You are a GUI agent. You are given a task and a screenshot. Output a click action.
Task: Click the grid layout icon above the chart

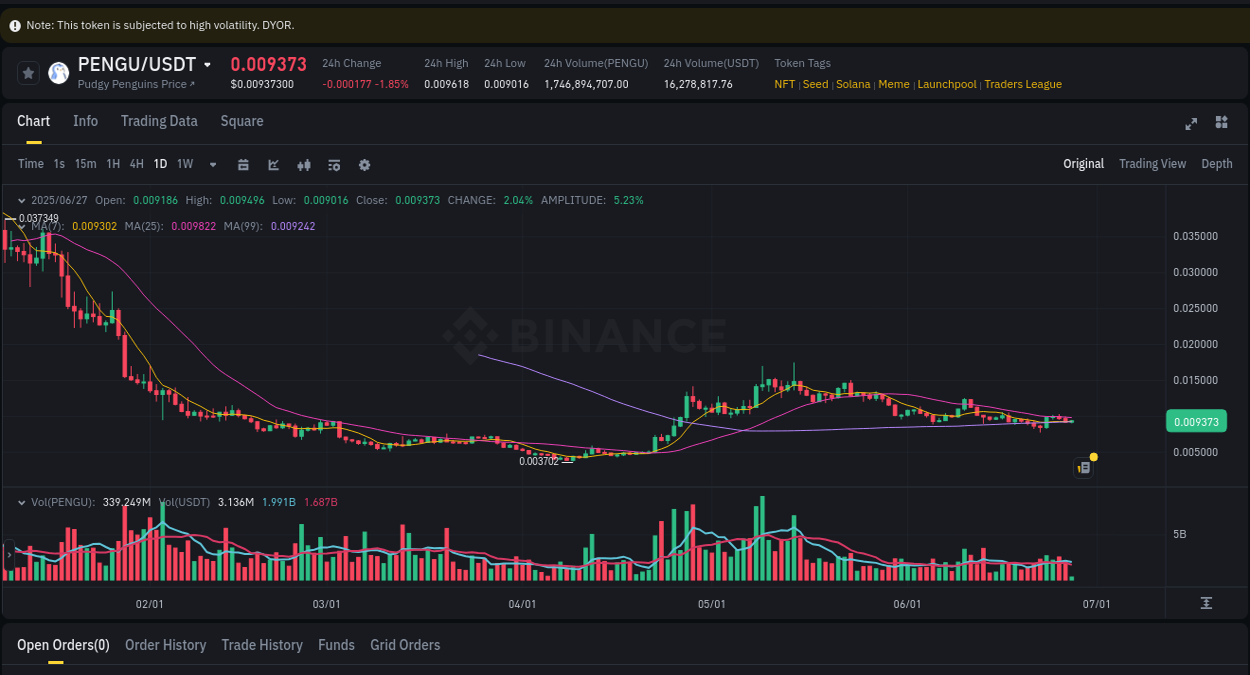[1221, 122]
